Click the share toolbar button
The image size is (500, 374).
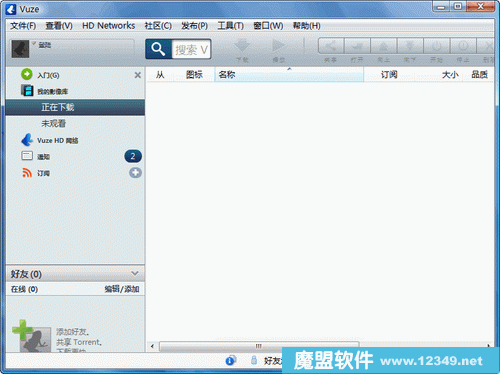[x=331, y=46]
